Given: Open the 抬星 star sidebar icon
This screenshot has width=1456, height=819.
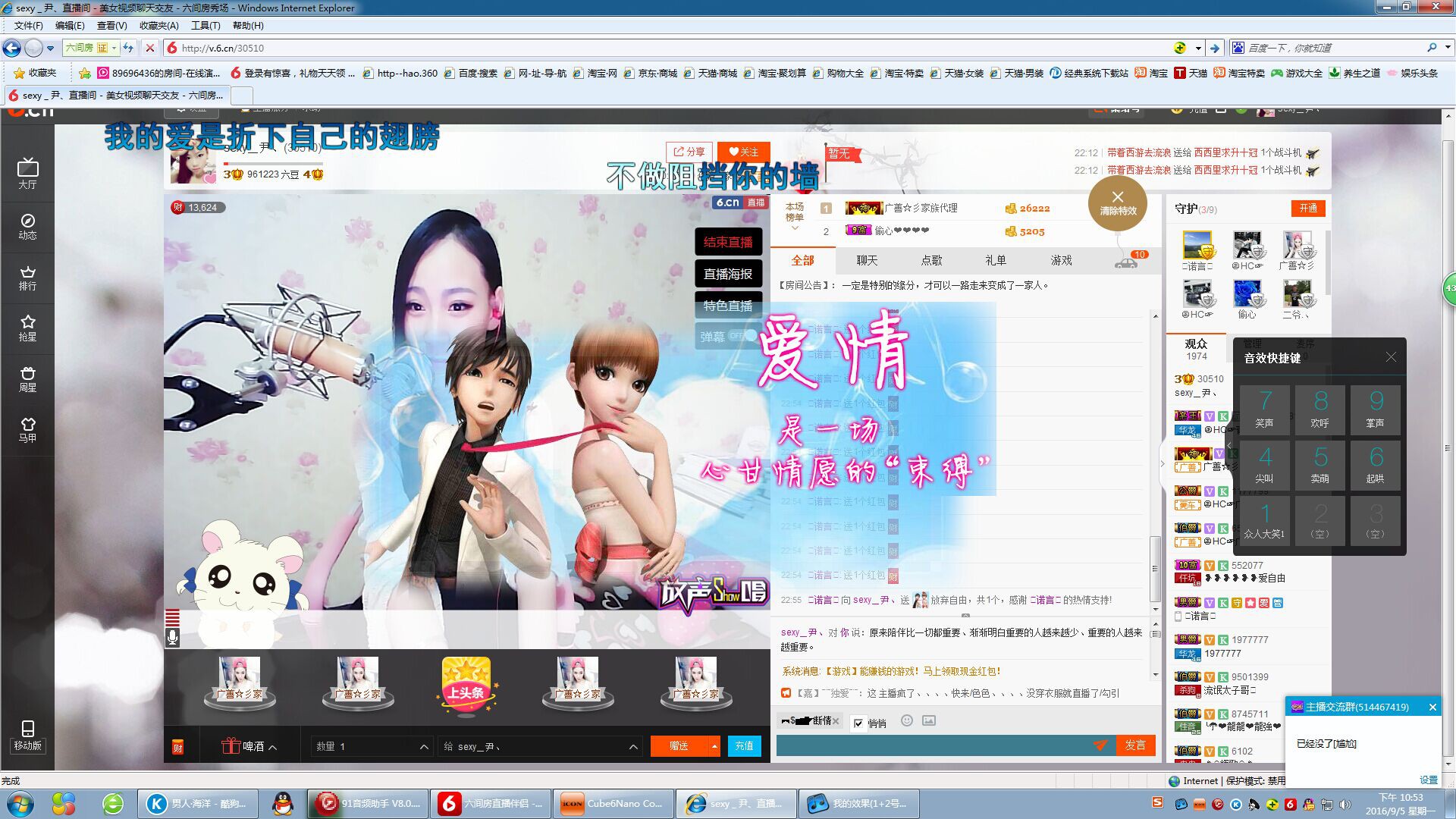Looking at the screenshot, I should [x=27, y=328].
